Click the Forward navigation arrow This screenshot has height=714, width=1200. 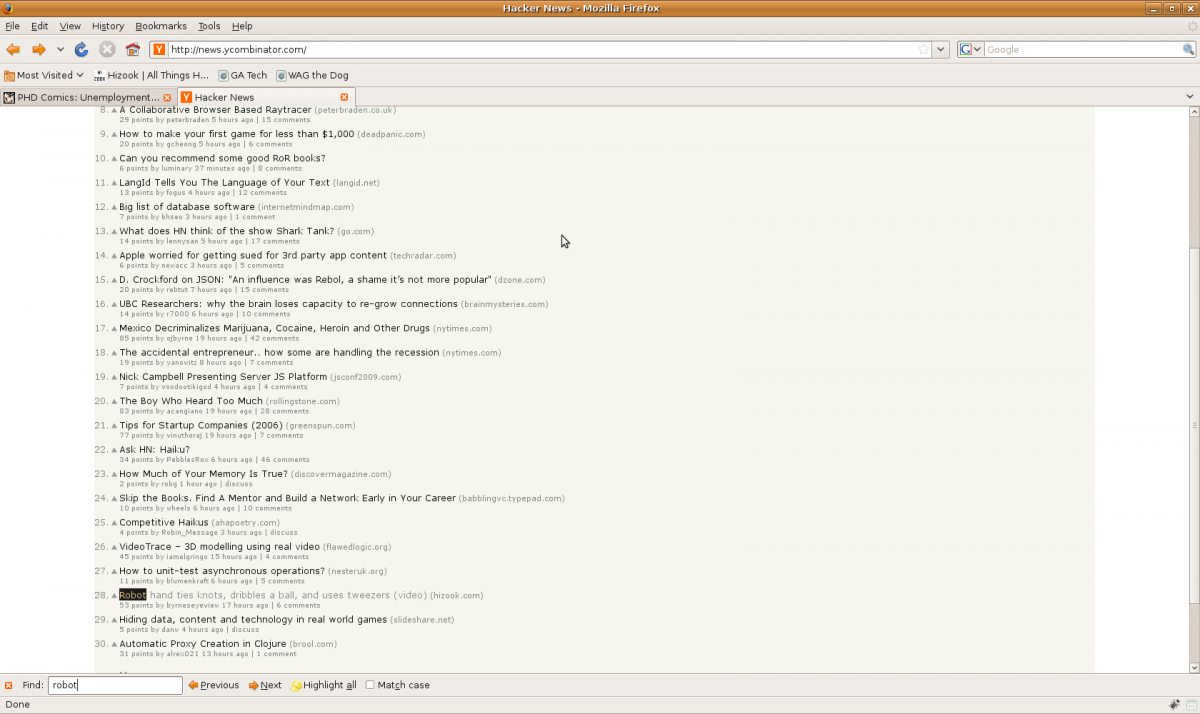coord(39,50)
